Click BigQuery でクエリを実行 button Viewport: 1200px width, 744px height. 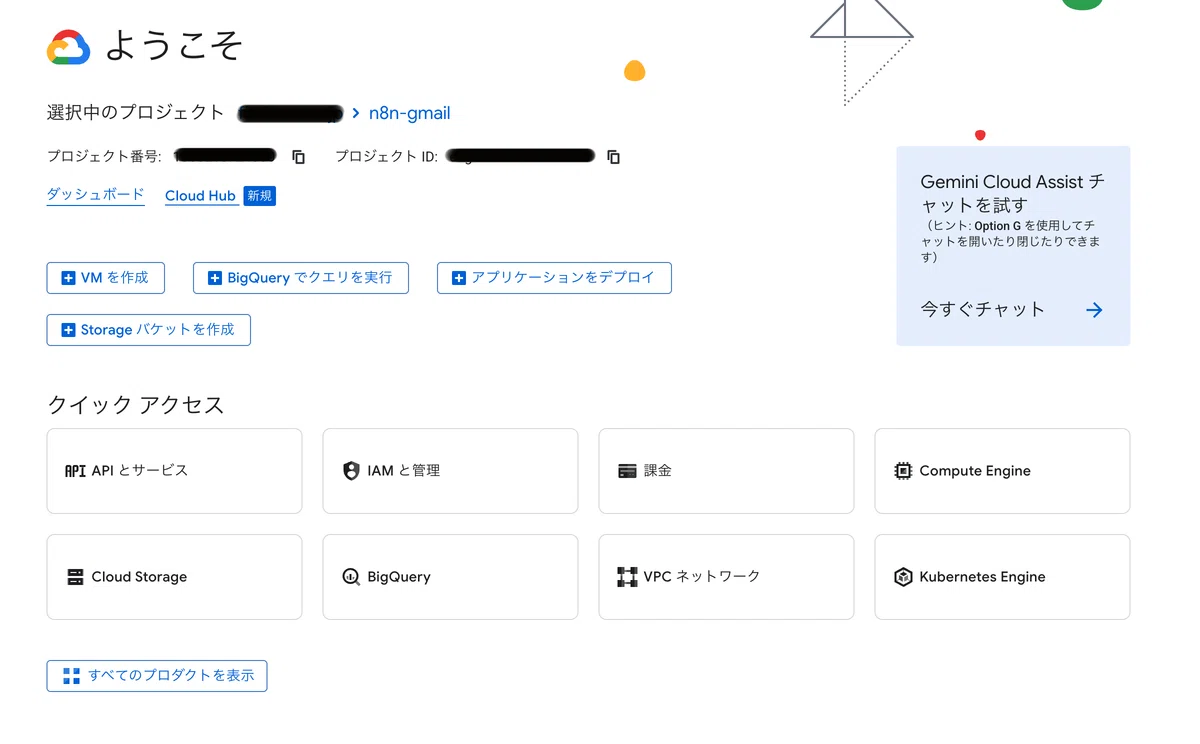301,278
